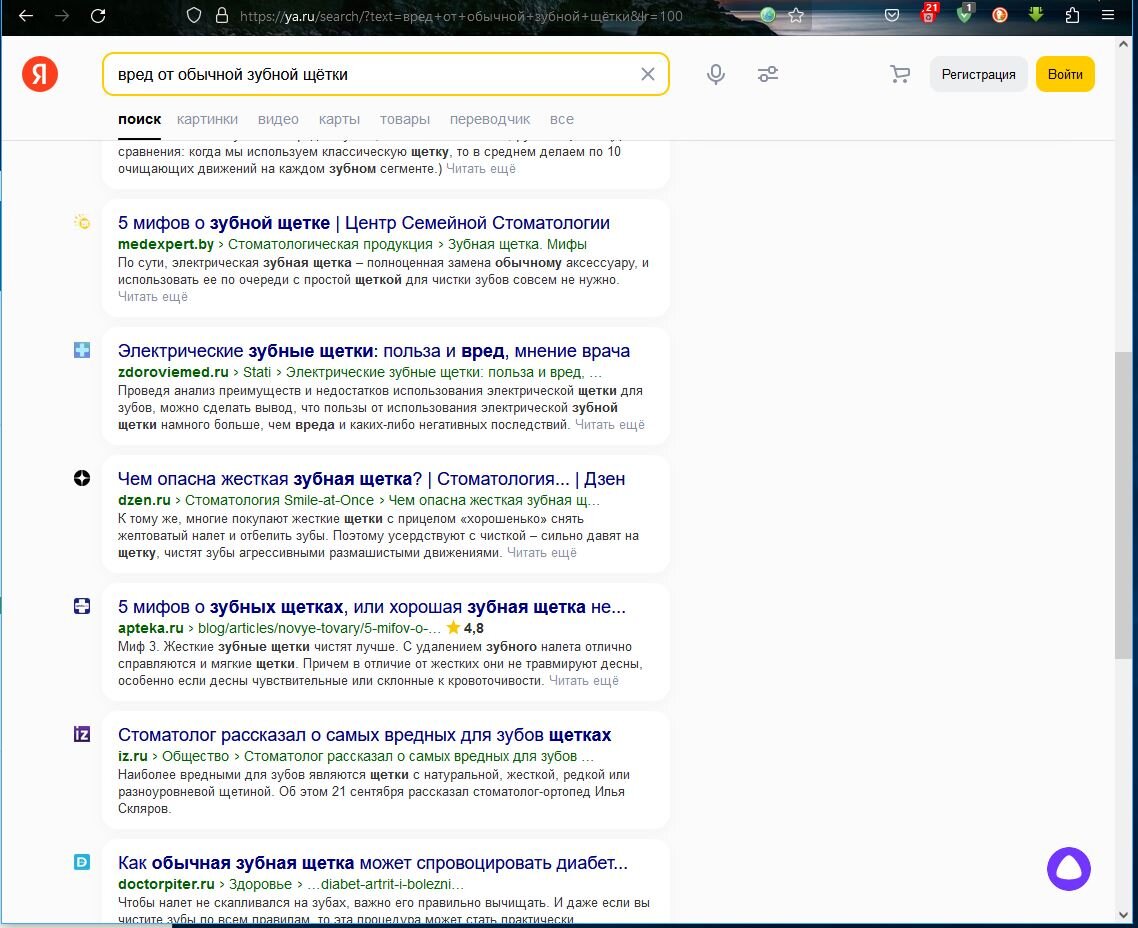Click the green shield extension icon
Viewport: 1138px width, 928px height.
pyautogui.click(x=965, y=14)
